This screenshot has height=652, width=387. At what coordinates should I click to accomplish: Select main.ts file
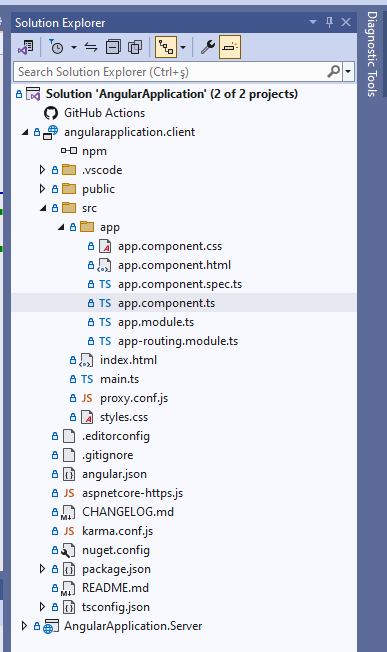click(119, 379)
